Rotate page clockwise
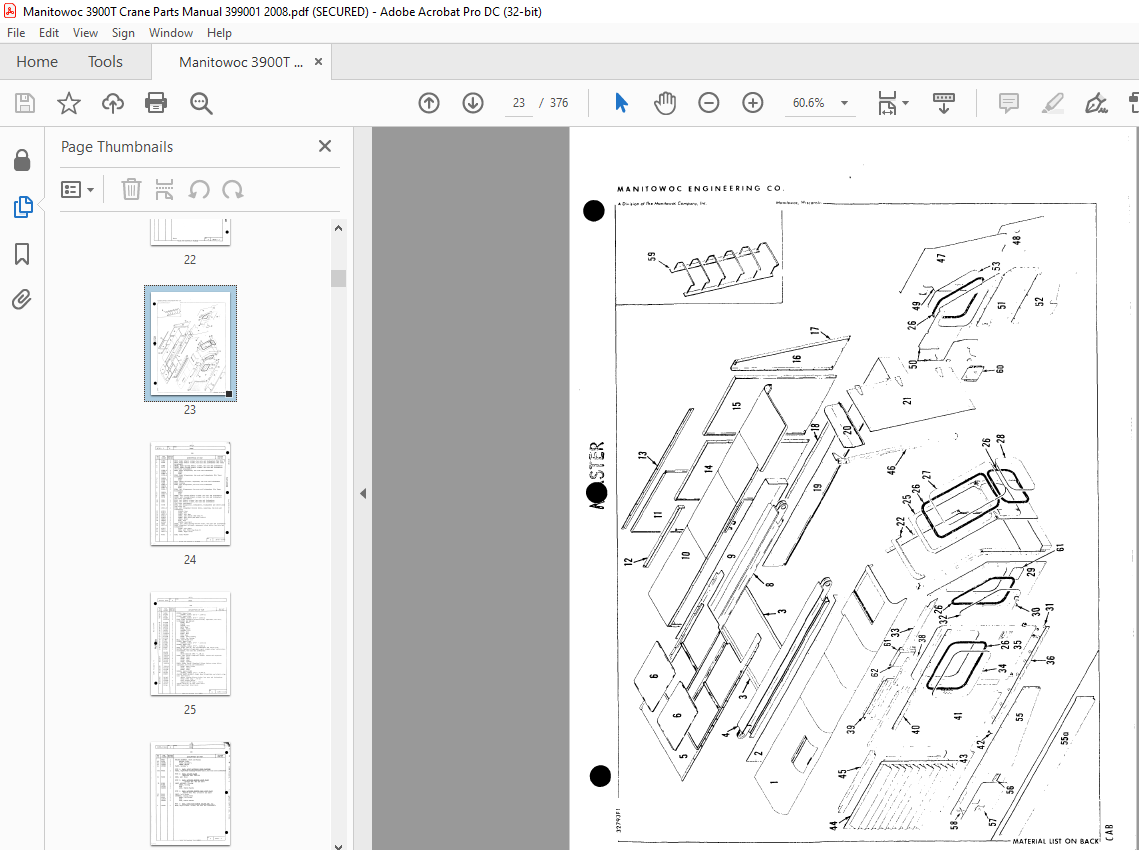Viewport: 1139px width, 850px height. coord(232,190)
